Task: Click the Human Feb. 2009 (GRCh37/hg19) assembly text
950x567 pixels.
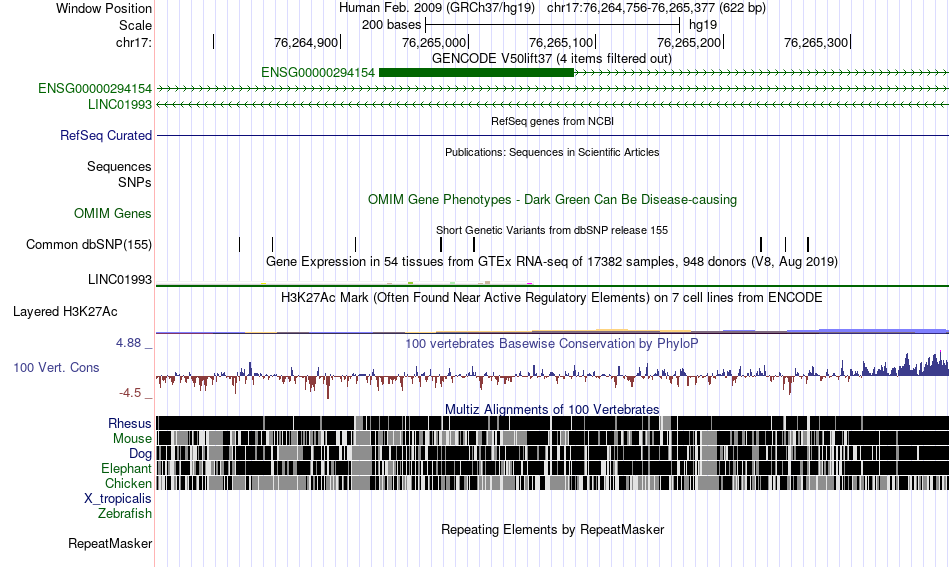Action: 437,8
